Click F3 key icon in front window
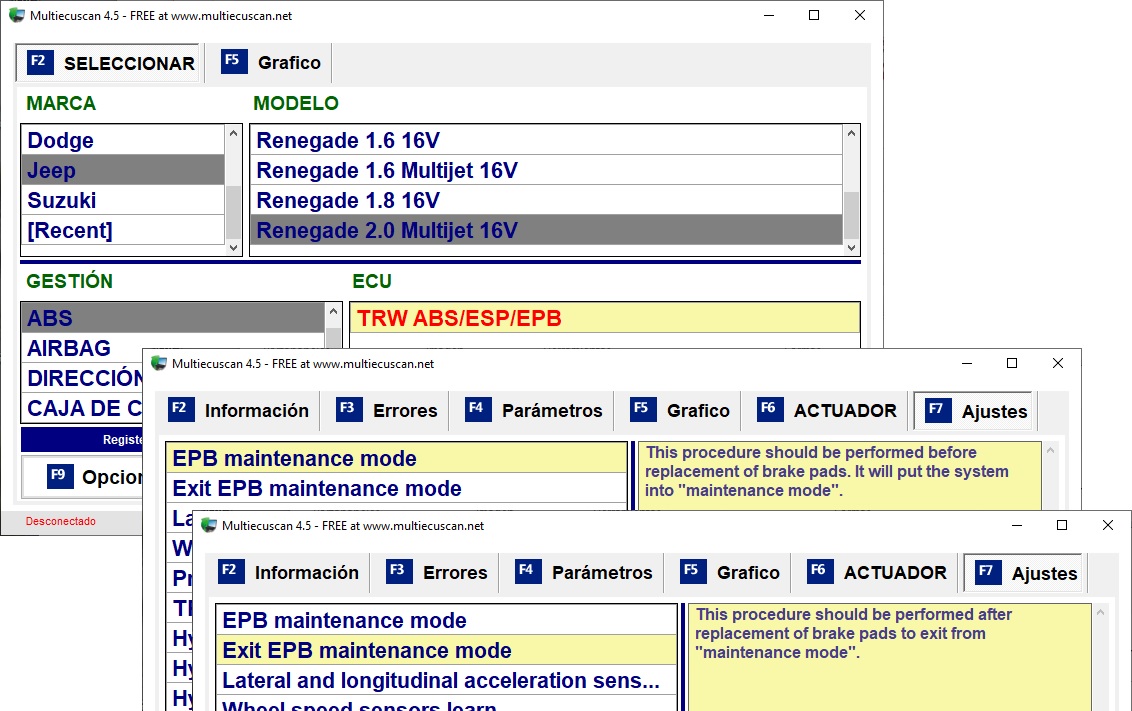Screen dimensions: 1132x711 coord(399,571)
